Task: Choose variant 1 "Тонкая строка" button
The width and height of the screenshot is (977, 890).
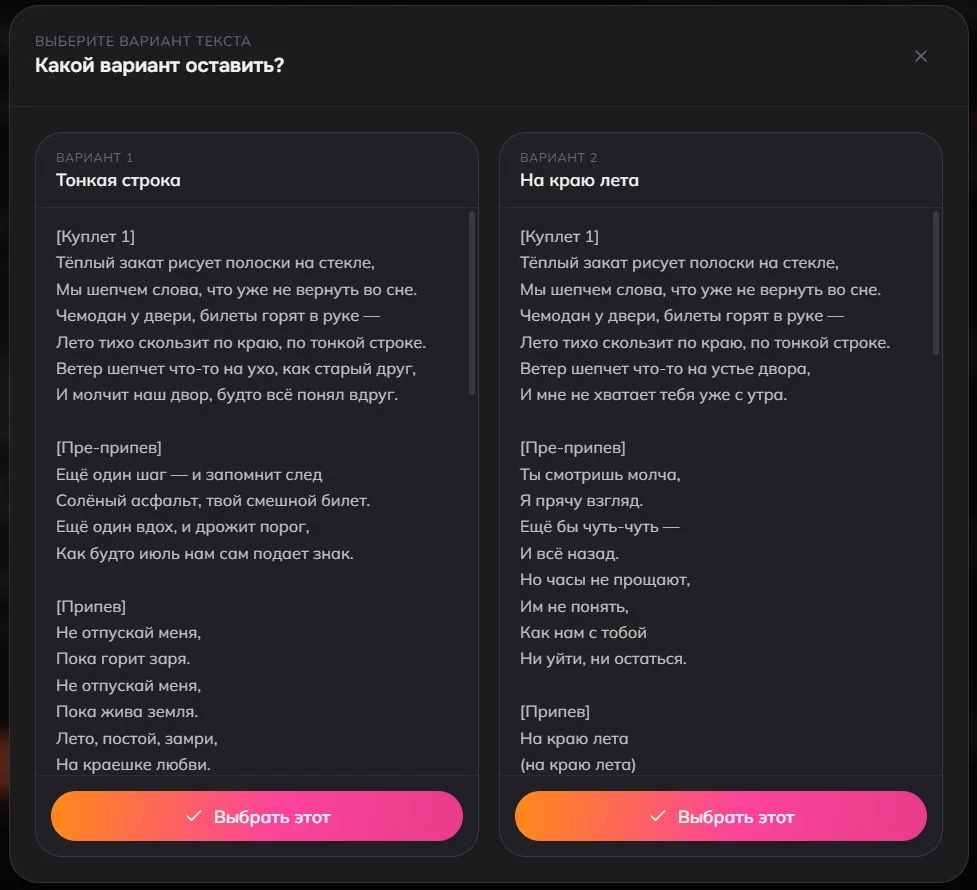Action: tap(257, 816)
